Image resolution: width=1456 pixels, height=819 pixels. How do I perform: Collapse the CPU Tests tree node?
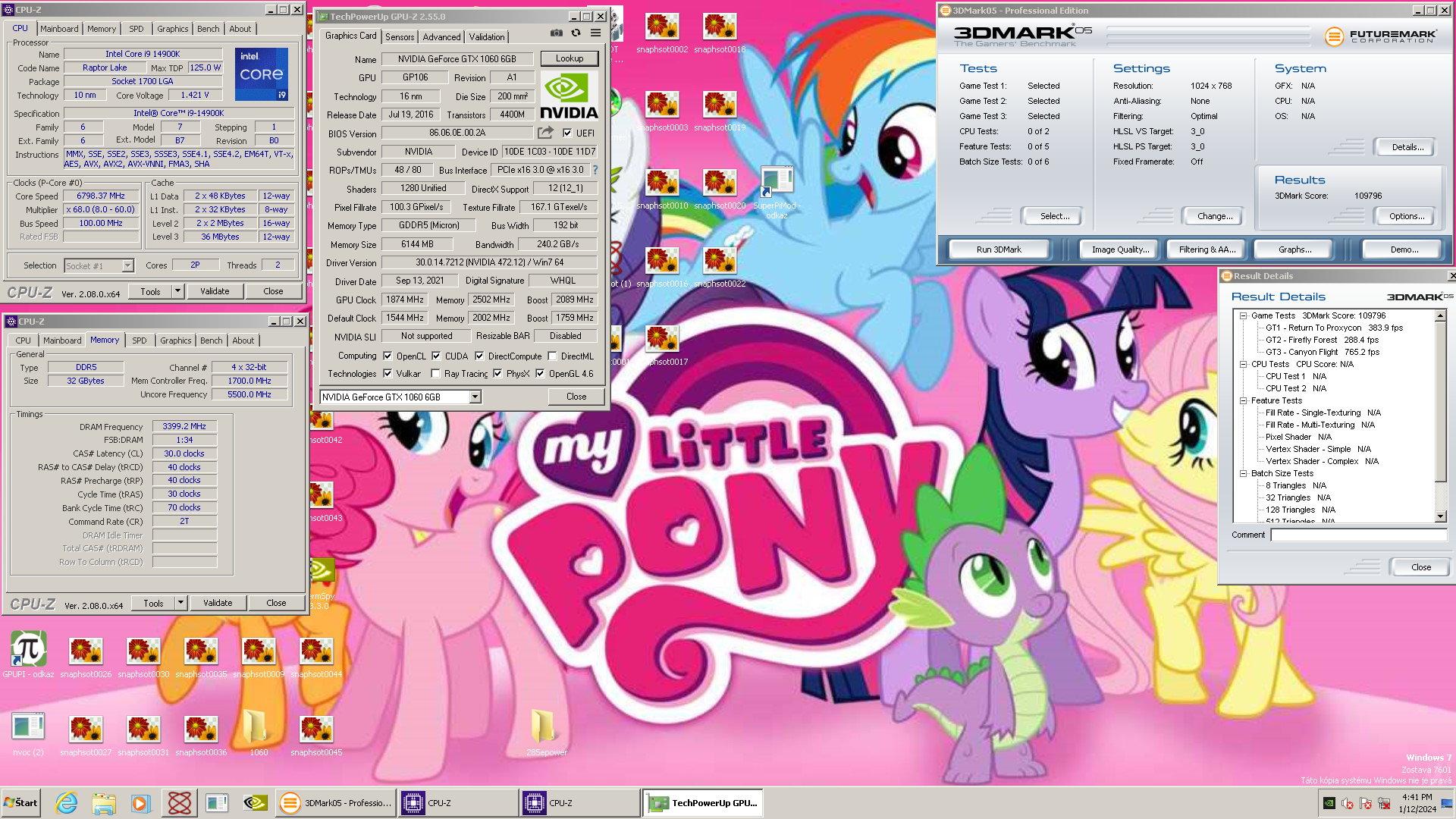click(1243, 364)
